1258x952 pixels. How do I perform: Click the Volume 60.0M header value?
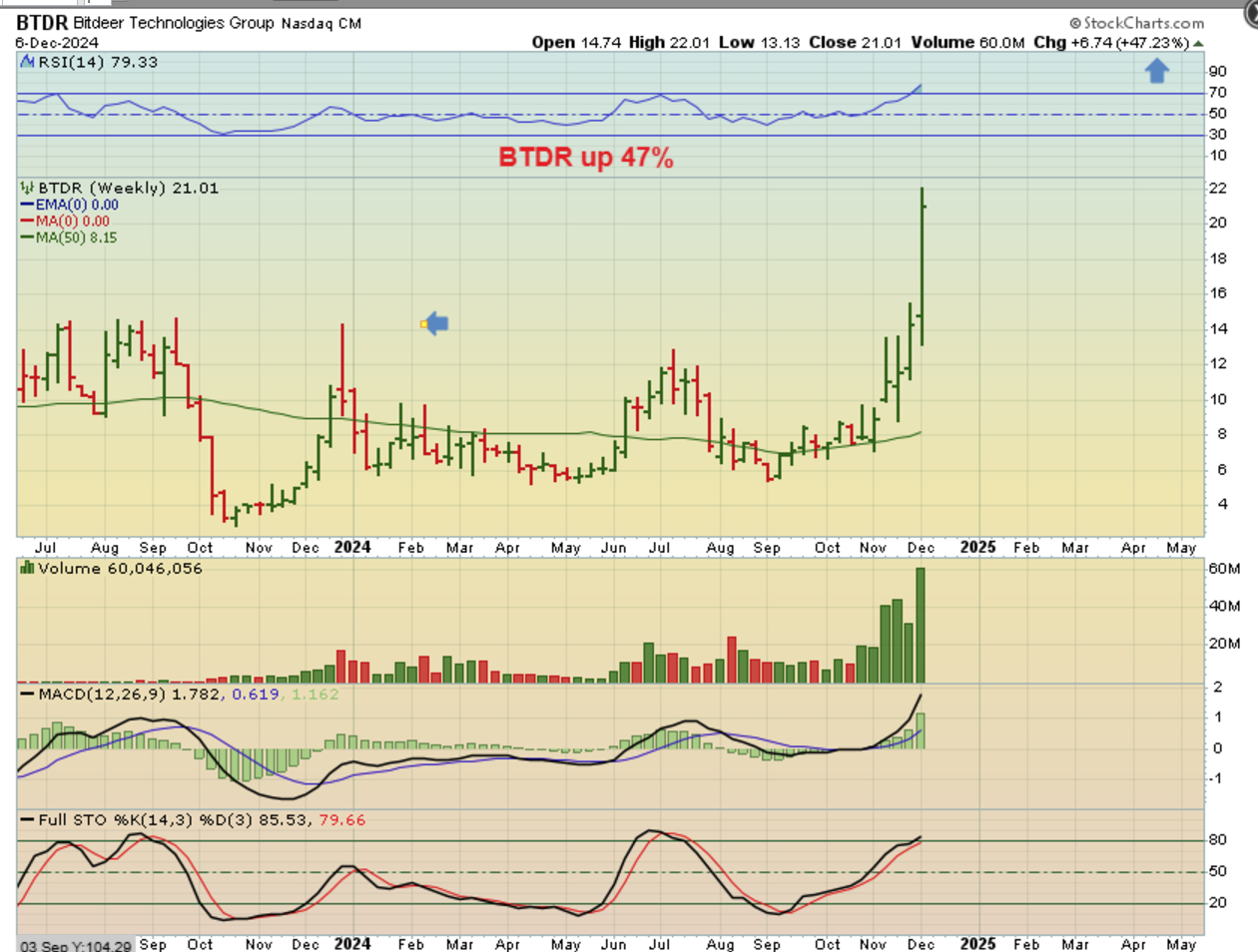[x=967, y=42]
